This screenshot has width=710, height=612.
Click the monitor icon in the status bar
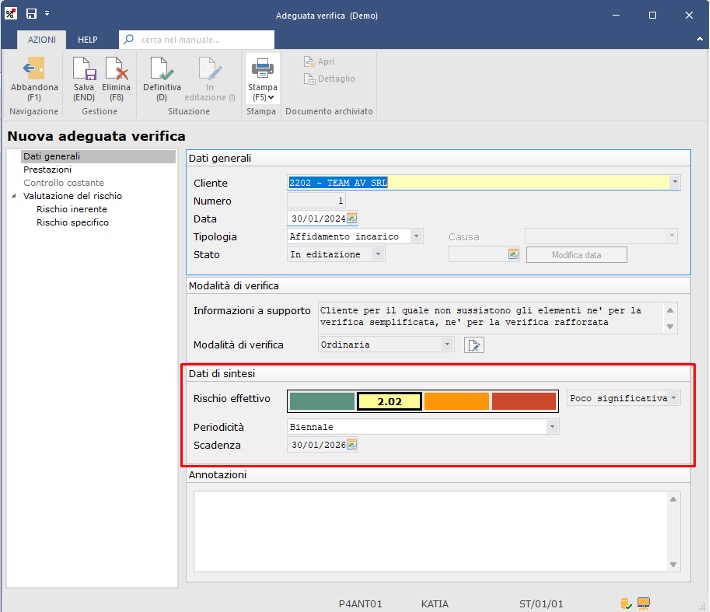point(644,603)
